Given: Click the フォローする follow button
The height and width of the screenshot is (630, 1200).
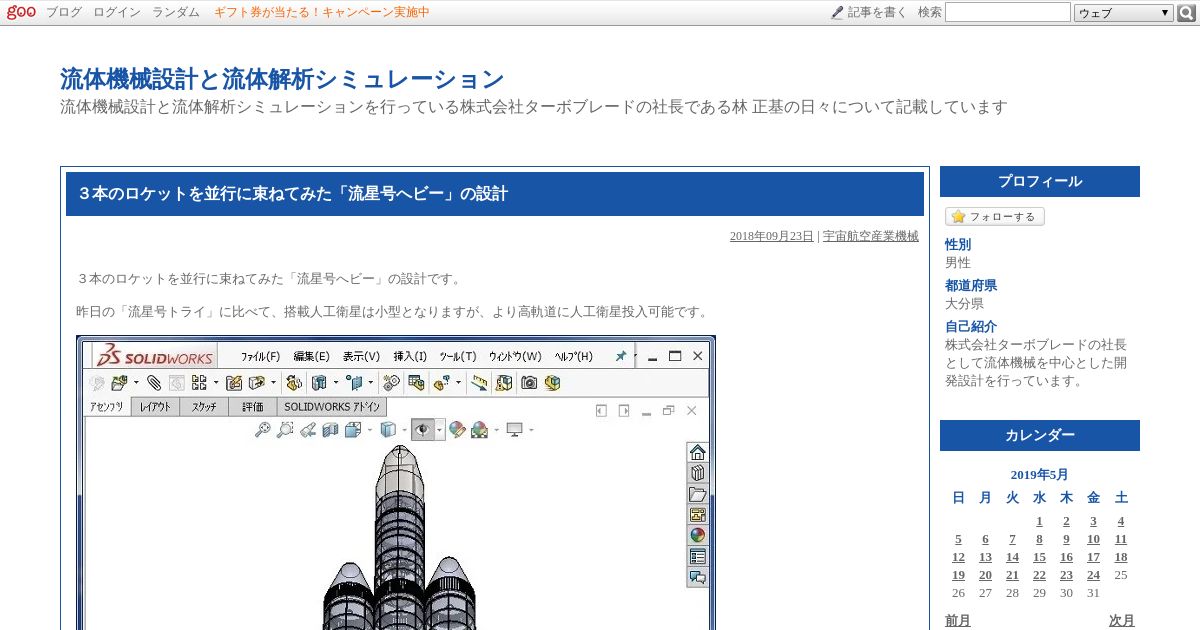Looking at the screenshot, I should 995,216.
